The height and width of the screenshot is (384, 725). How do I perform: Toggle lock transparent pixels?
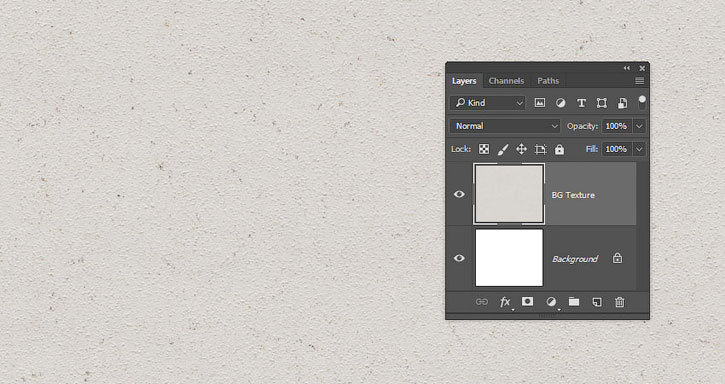[x=484, y=149]
